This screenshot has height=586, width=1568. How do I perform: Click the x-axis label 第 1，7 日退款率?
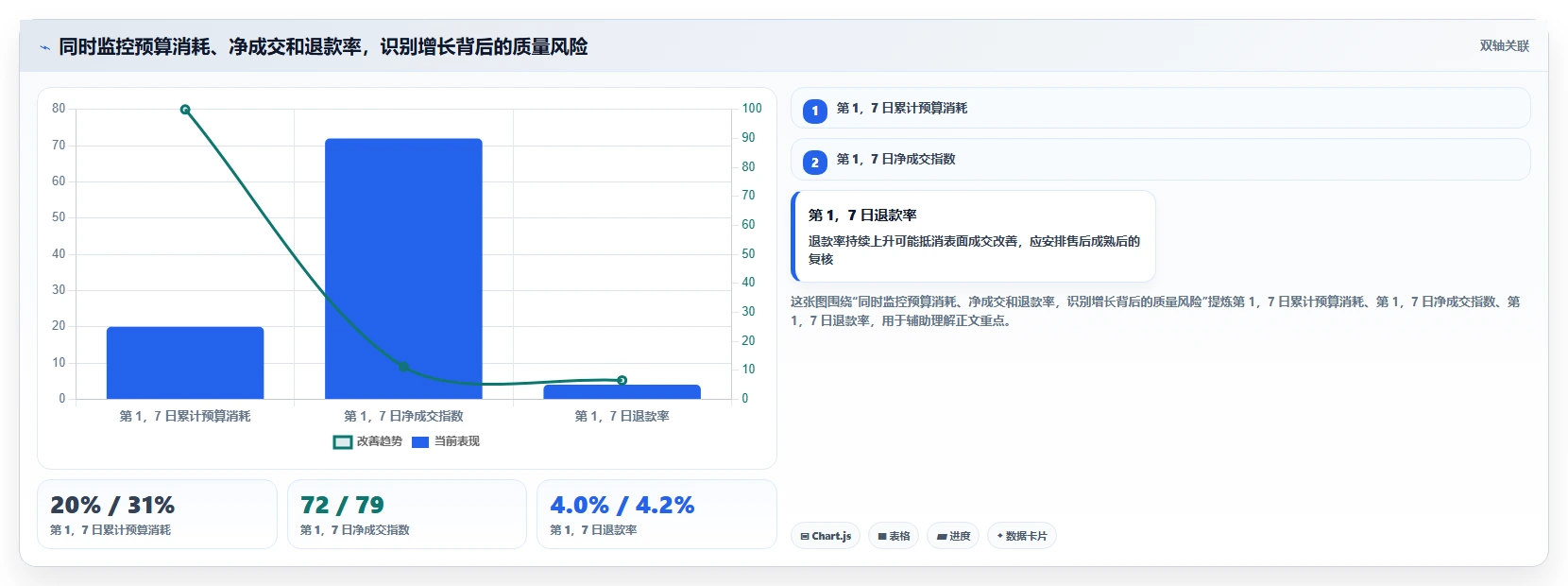click(622, 416)
